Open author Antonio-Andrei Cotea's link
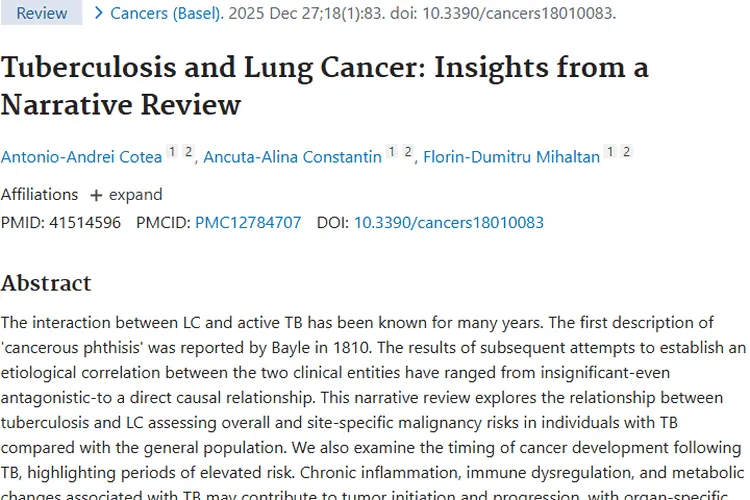Image resolution: width=750 pixels, height=500 pixels. [80, 157]
